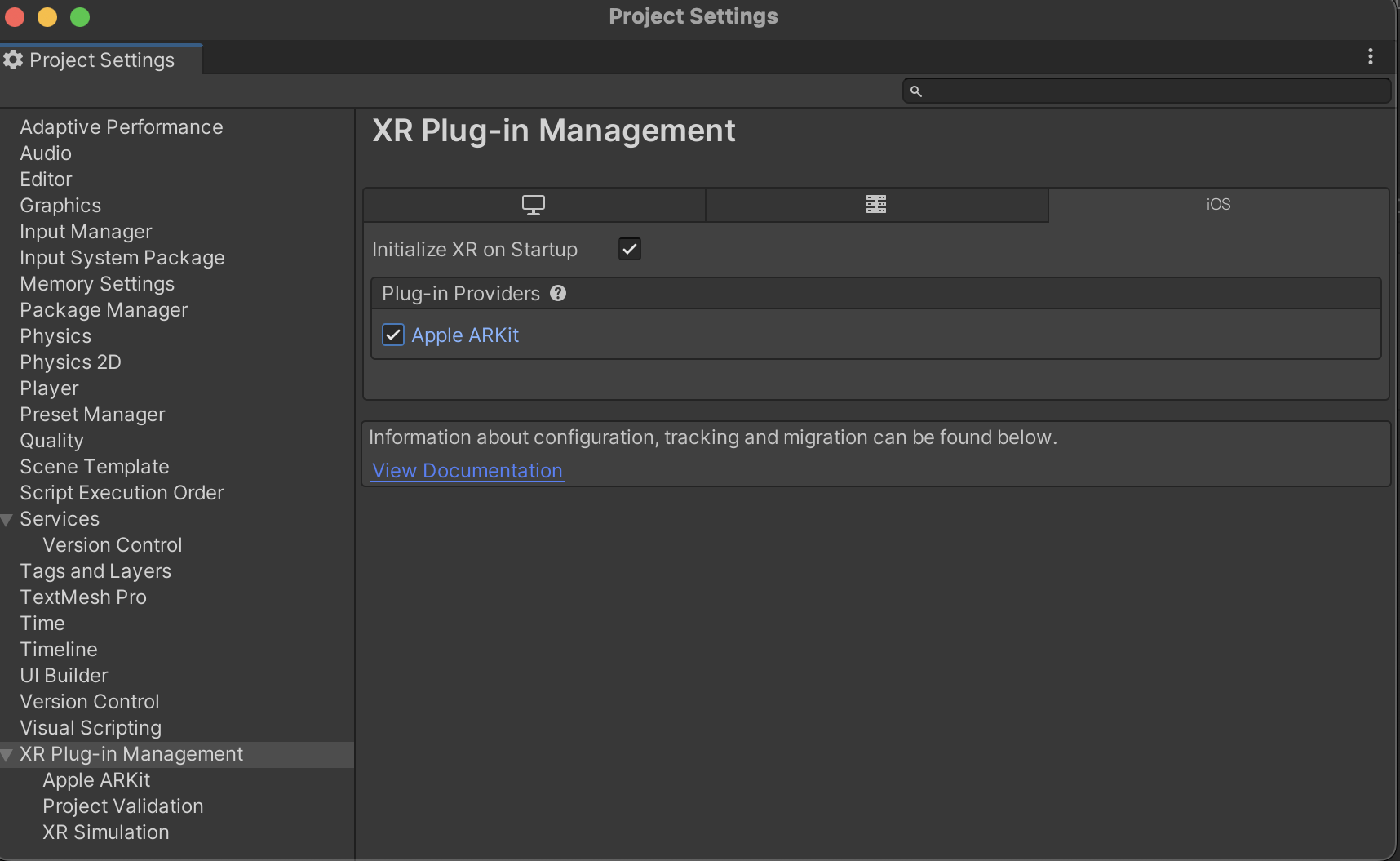This screenshot has height=861, width=1400.
Task: Open Apple ARKit sub-settings in sidebar
Action: 96,780
